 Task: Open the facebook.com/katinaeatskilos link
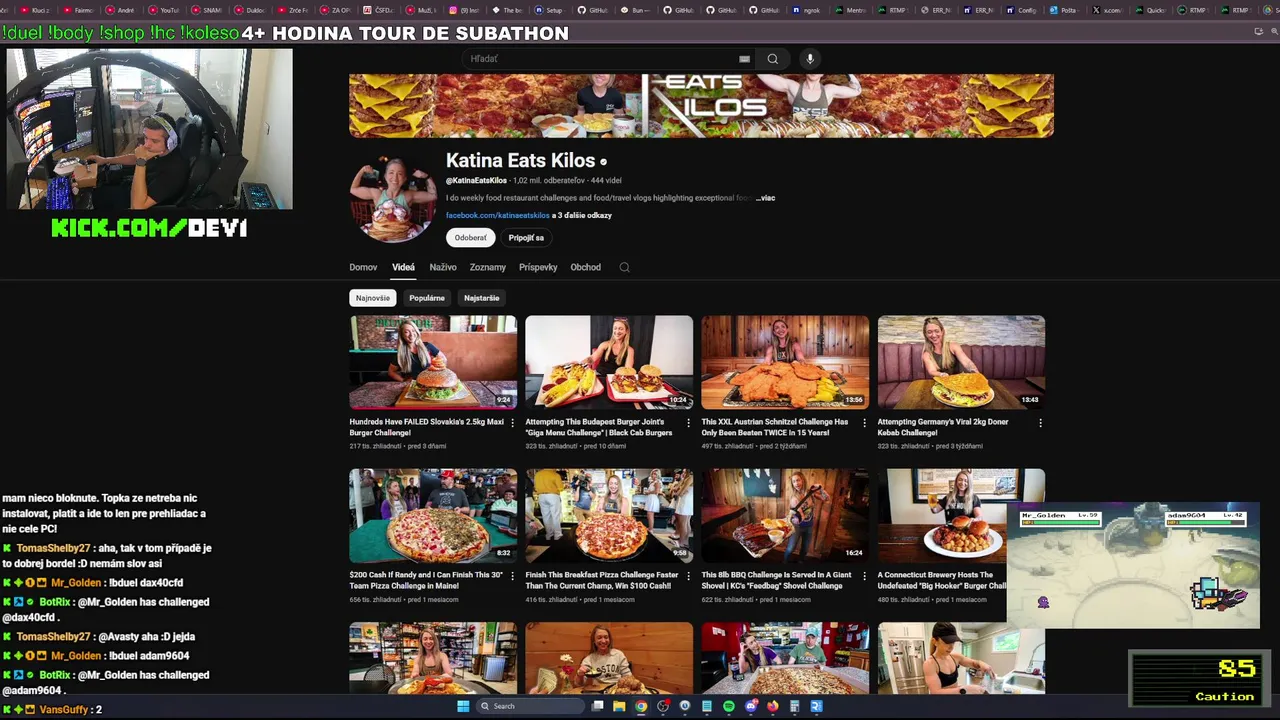pos(498,215)
